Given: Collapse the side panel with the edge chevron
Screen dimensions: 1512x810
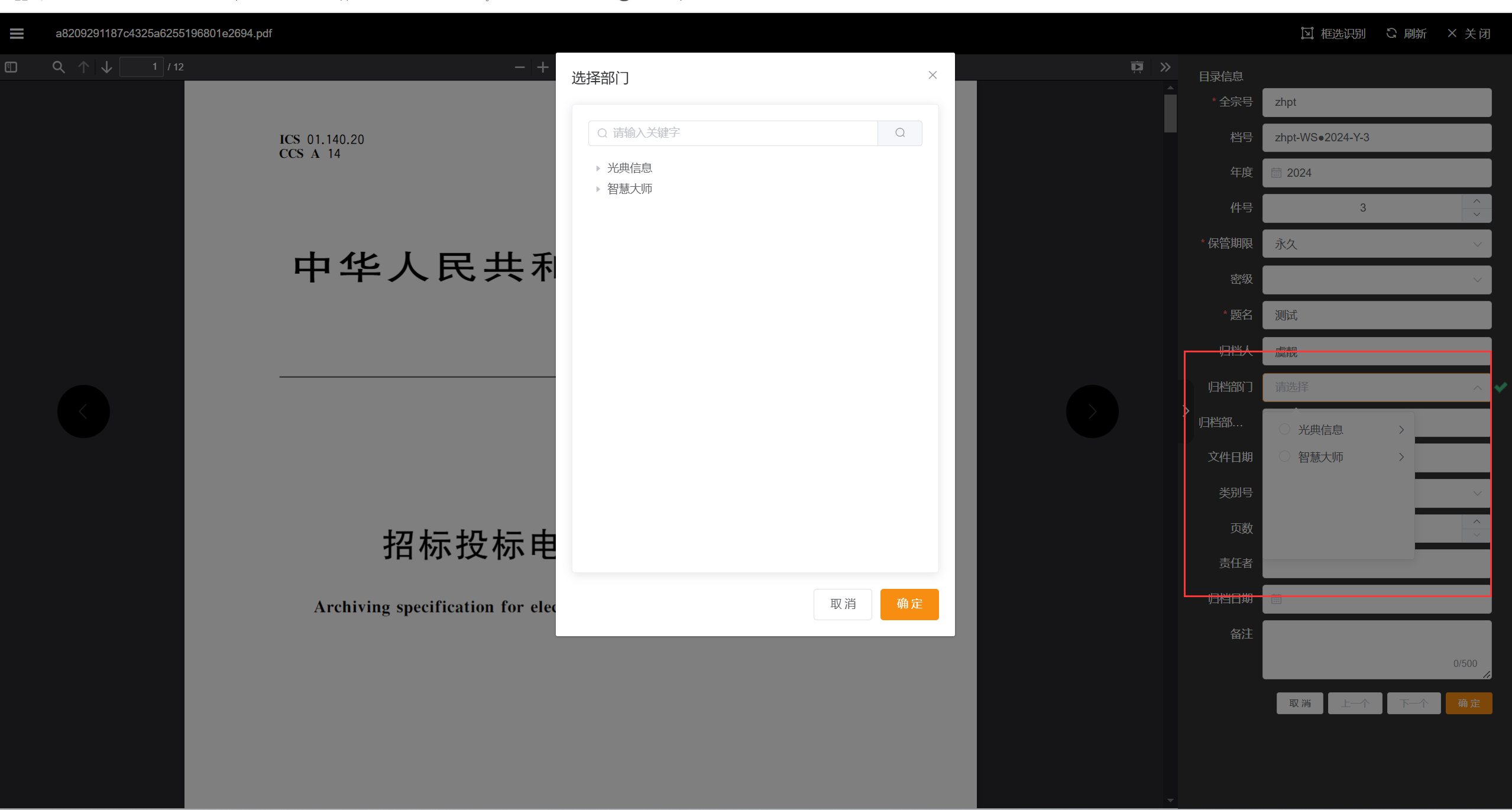Looking at the screenshot, I should pos(1186,411).
